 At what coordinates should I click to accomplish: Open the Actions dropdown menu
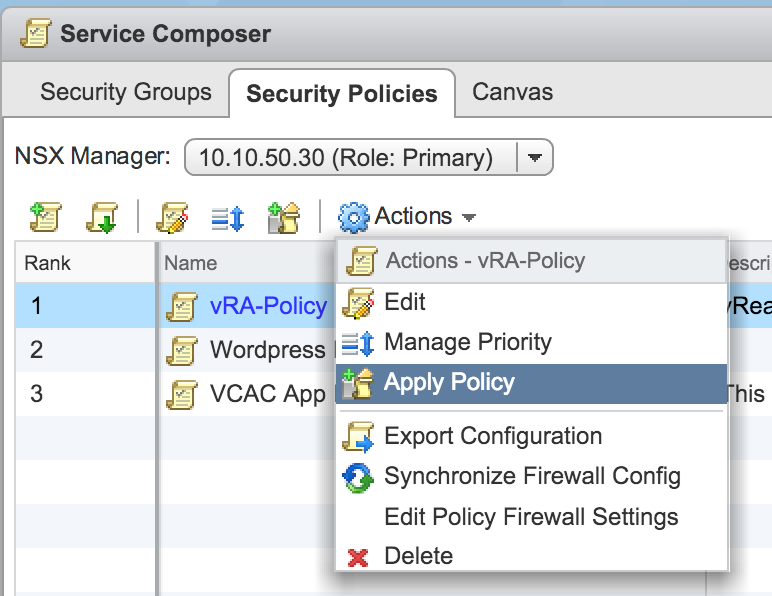click(413, 216)
